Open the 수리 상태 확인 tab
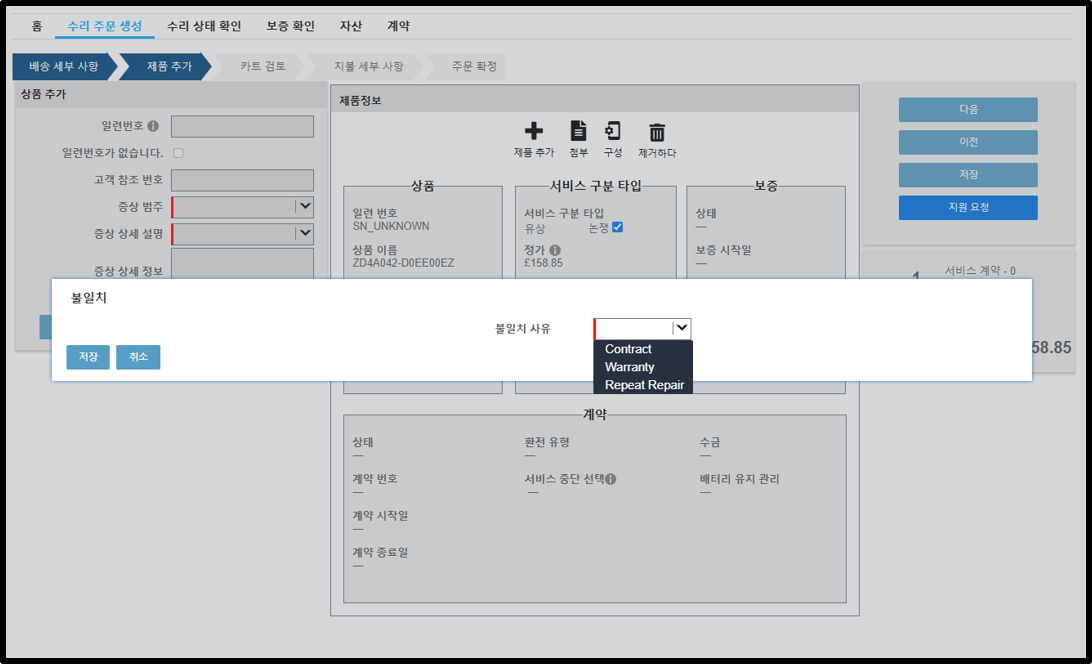The height and width of the screenshot is (664, 1092). [204, 26]
